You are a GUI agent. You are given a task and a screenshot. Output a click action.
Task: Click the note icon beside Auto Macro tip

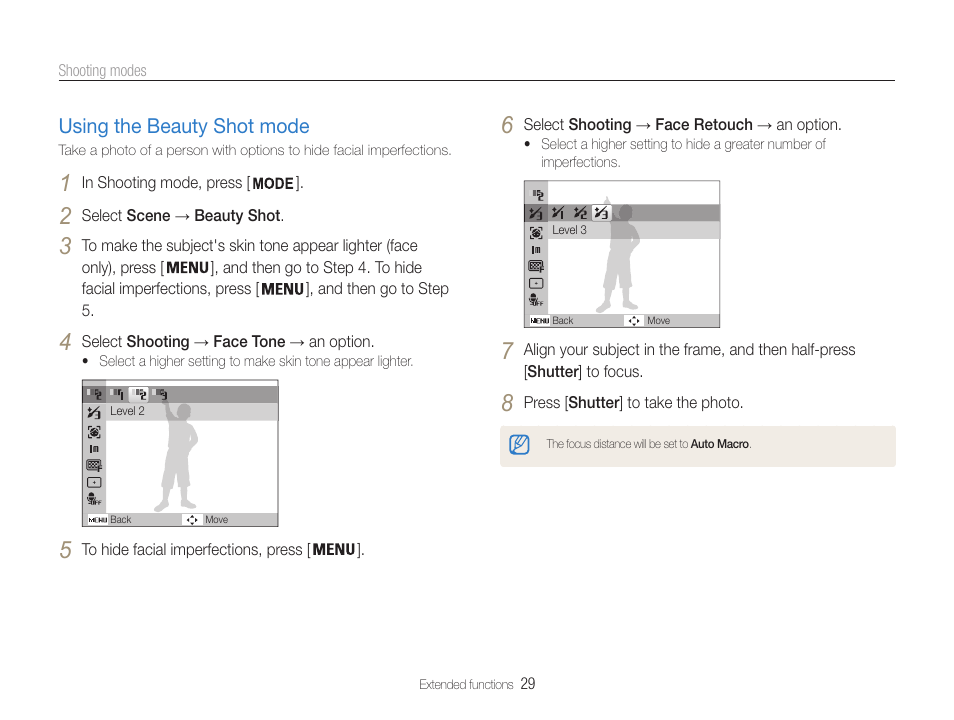pos(519,444)
